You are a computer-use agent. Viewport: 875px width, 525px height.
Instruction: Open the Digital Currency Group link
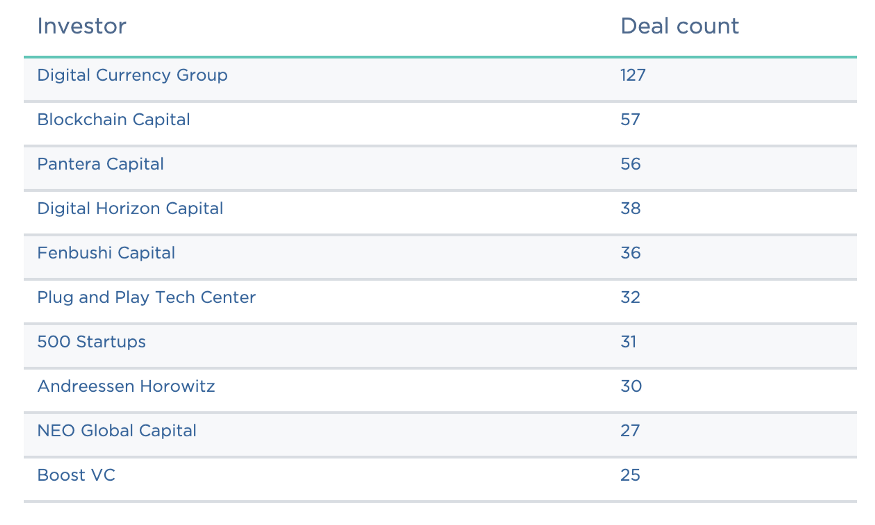(132, 76)
